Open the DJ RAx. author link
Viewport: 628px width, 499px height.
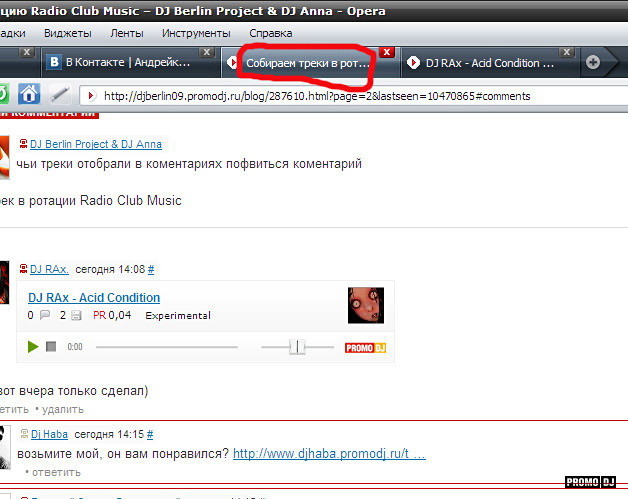click(x=49, y=269)
